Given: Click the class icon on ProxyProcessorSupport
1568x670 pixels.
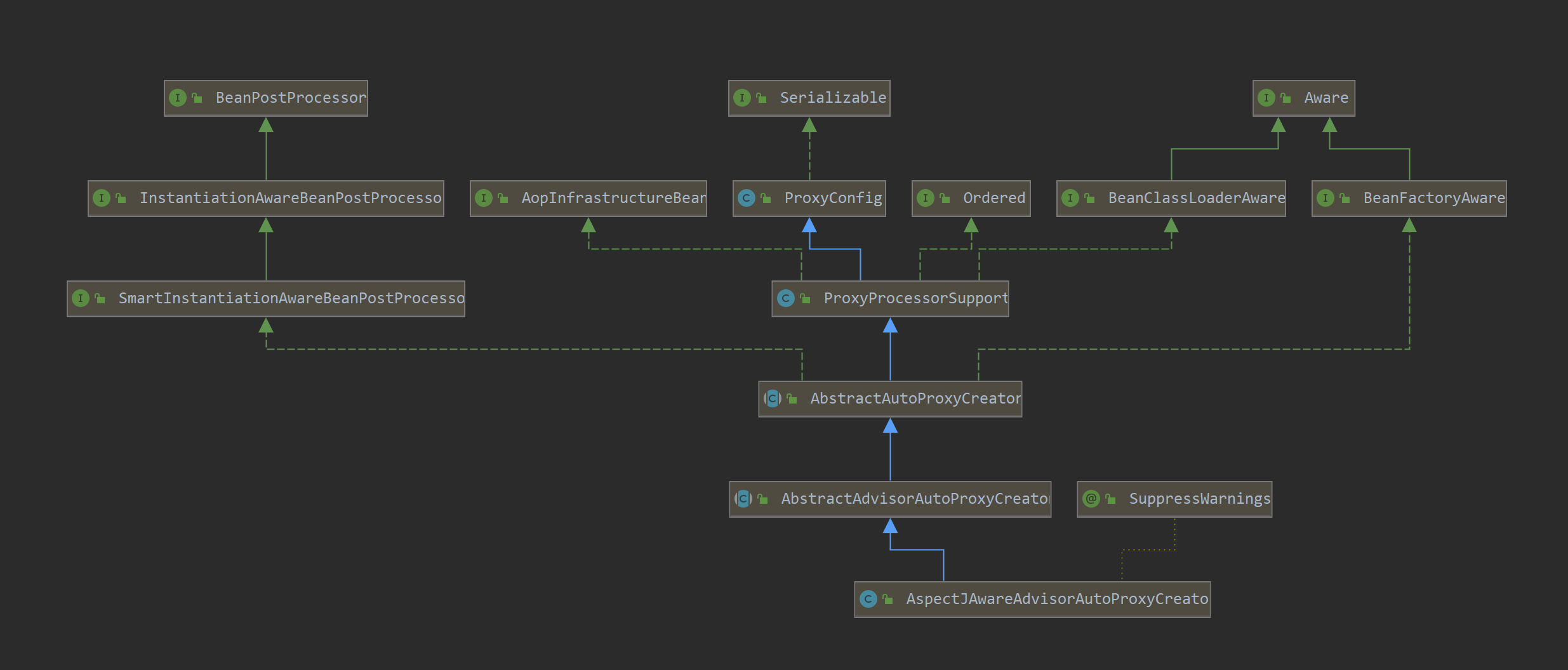Looking at the screenshot, I should pos(786,298).
